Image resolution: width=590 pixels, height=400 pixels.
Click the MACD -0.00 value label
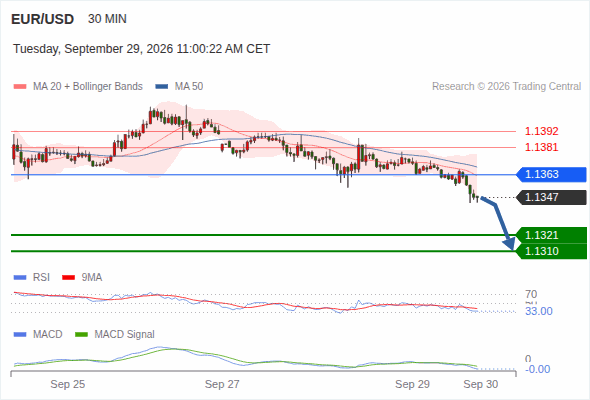coord(538,369)
